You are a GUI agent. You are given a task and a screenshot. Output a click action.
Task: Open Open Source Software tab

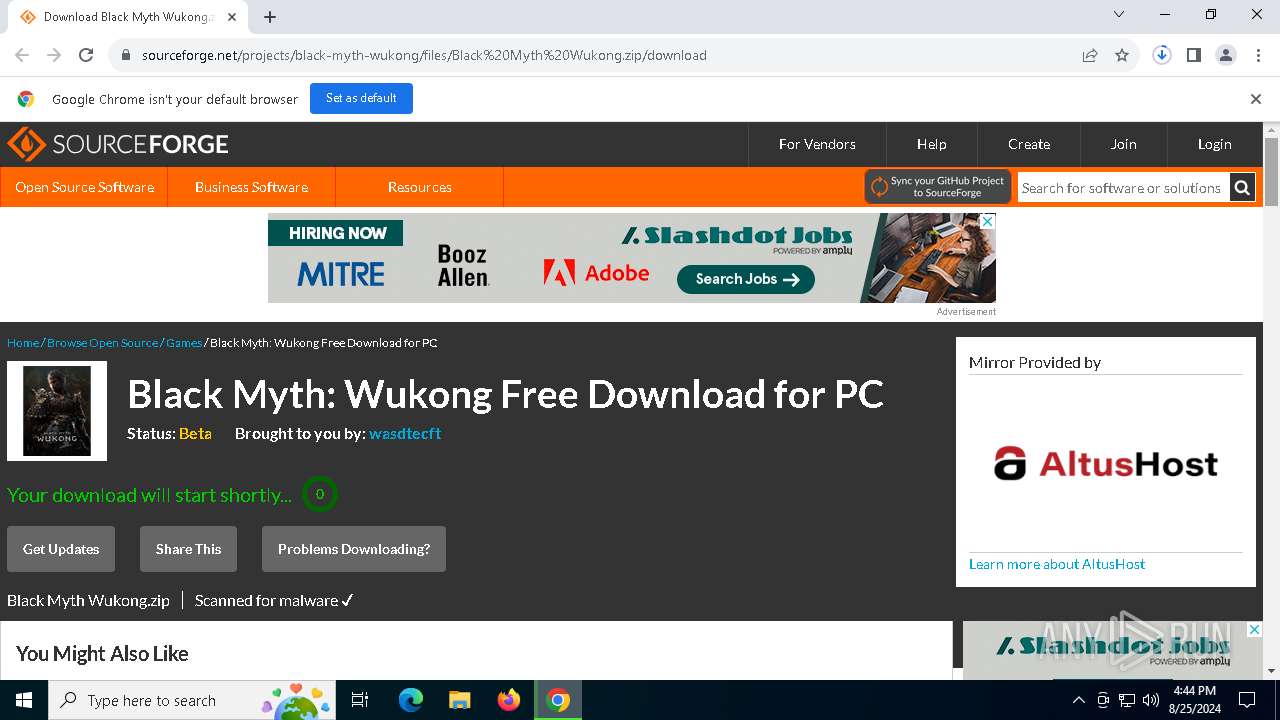[x=84, y=187]
